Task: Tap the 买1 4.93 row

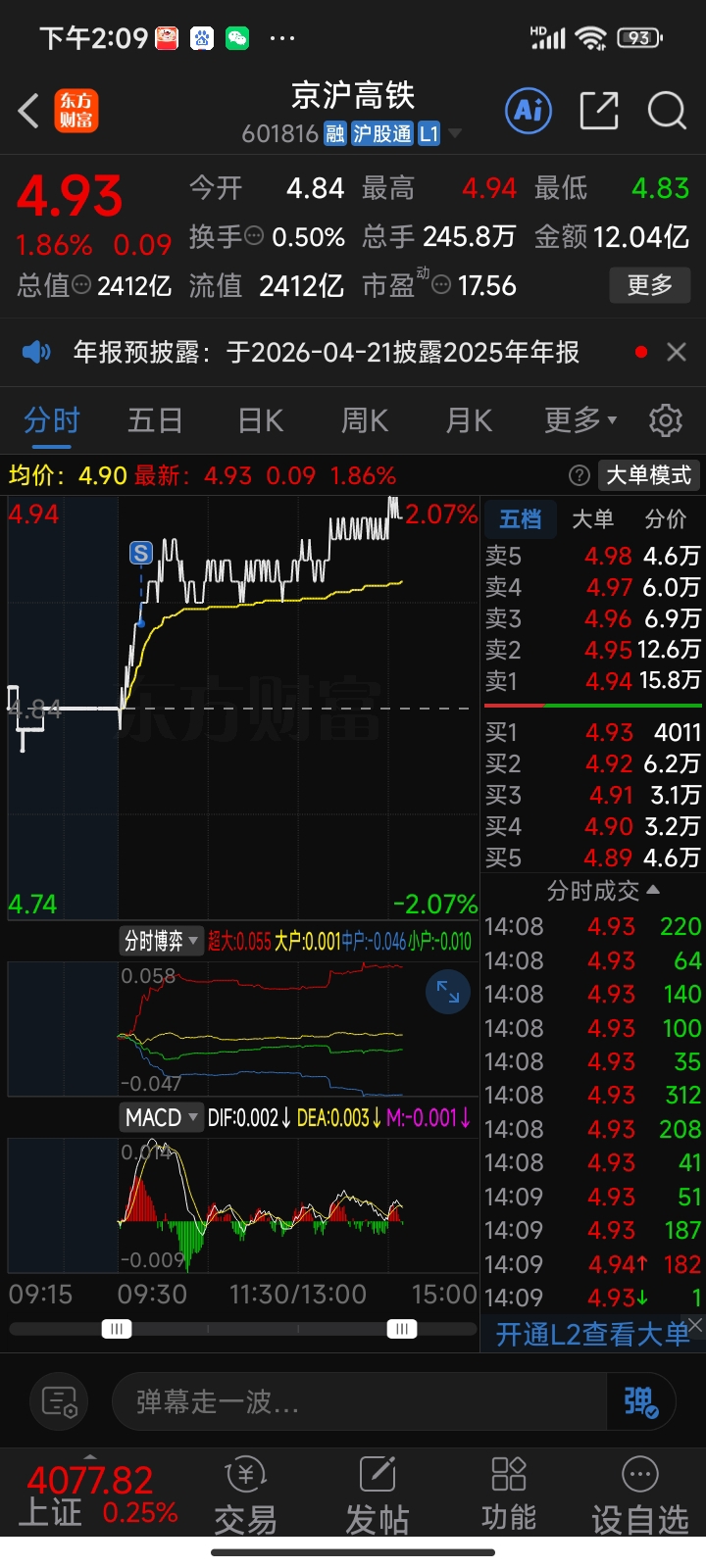Action: pos(592,732)
